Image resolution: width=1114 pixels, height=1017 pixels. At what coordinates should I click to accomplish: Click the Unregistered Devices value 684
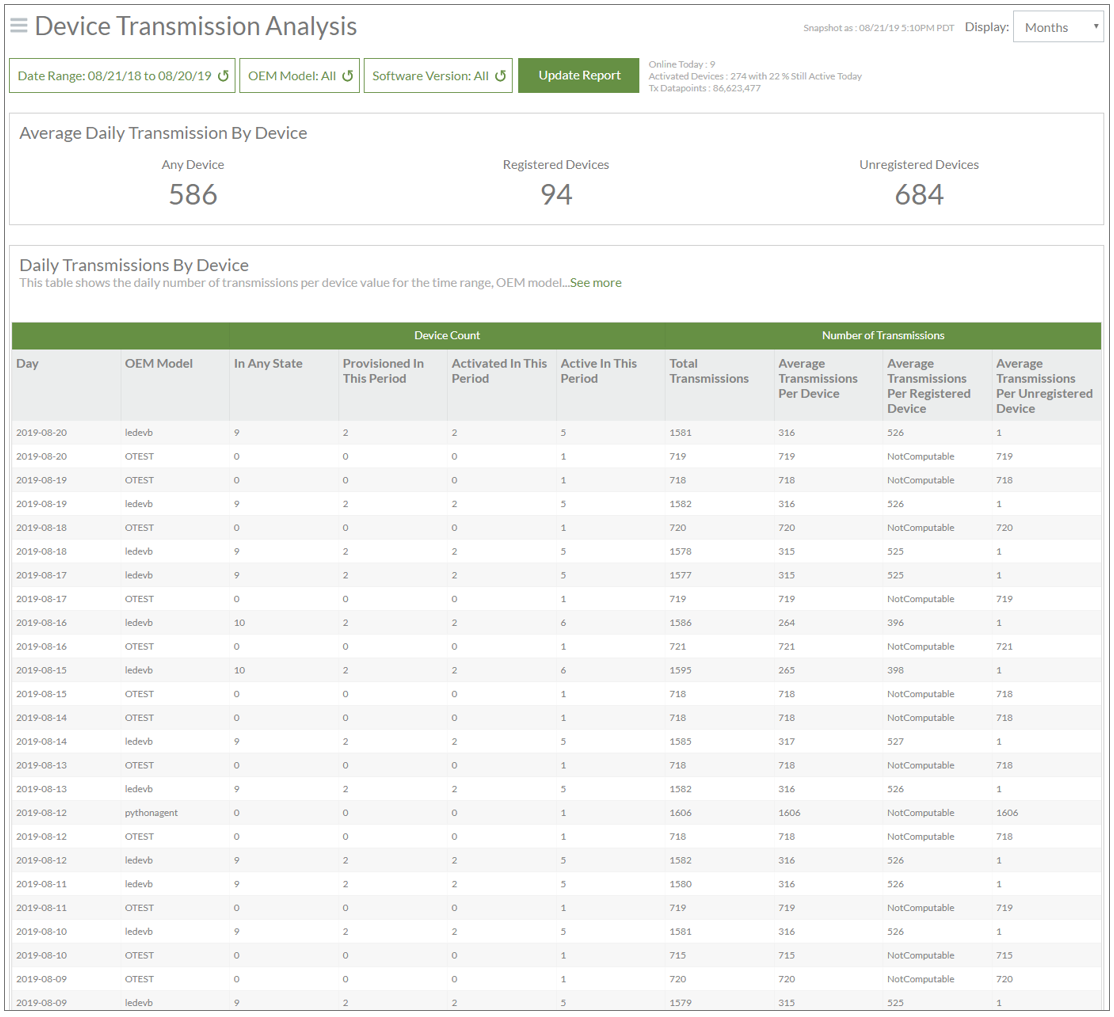(919, 195)
